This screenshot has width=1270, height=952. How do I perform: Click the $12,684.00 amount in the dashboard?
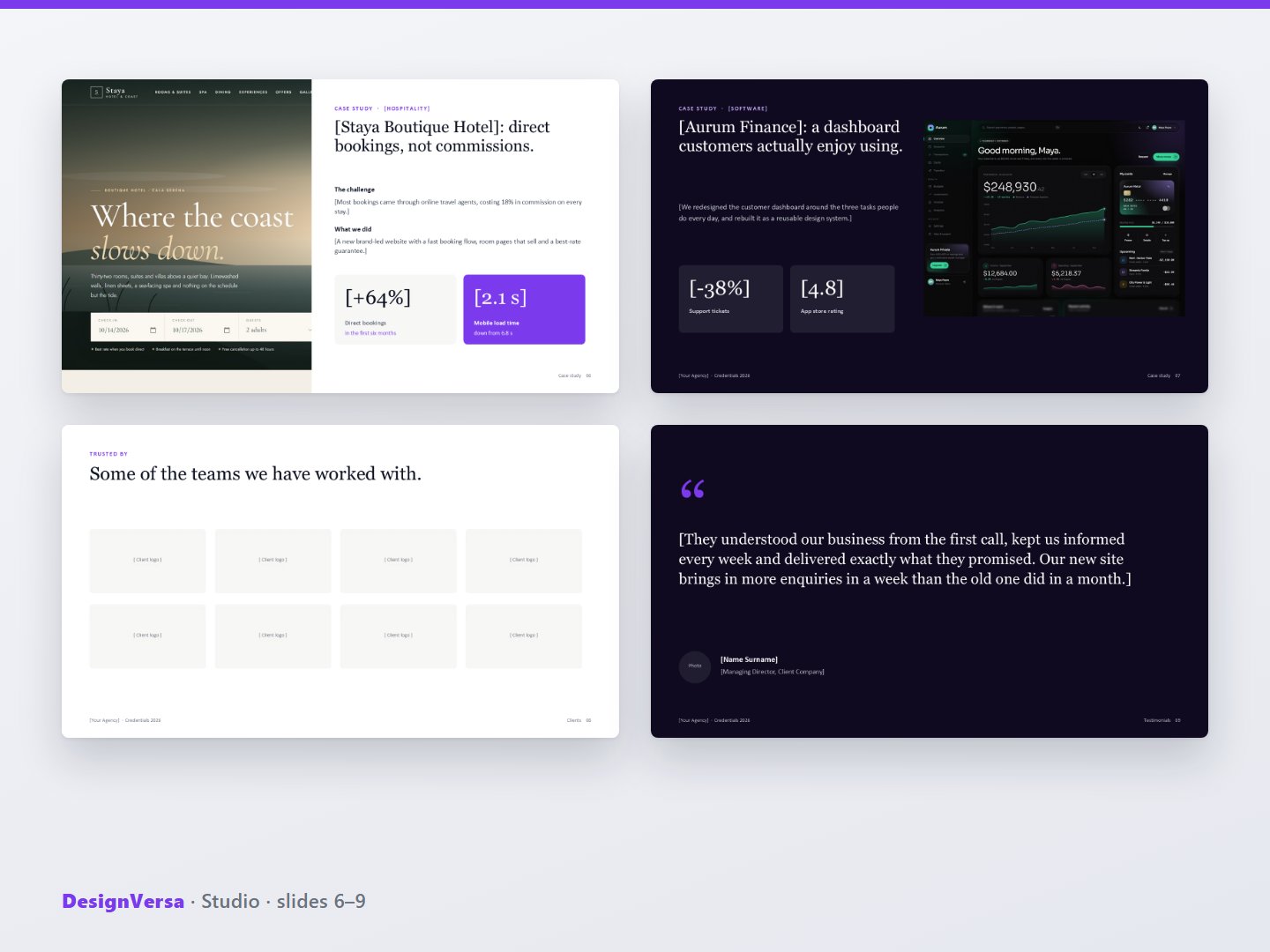coord(1000,273)
